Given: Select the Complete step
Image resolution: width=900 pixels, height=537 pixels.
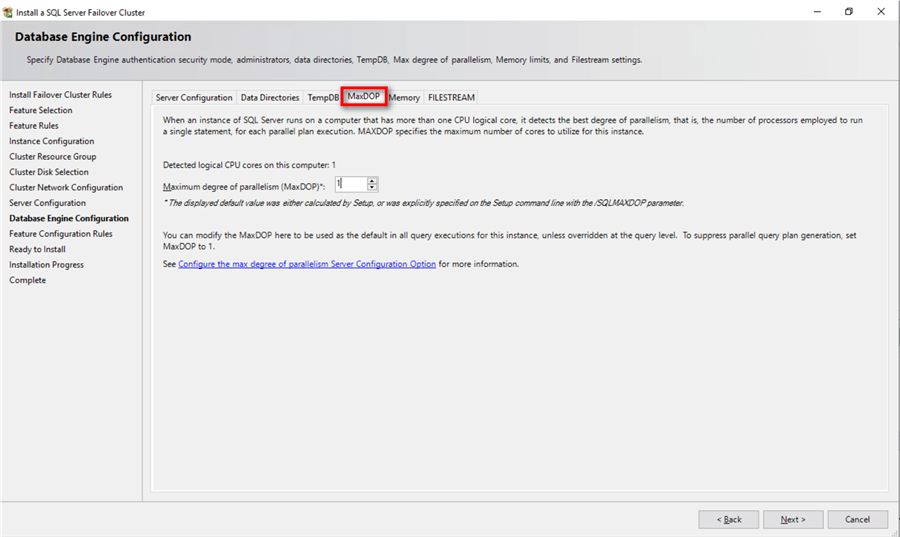Looking at the screenshot, I should pos(28,281).
